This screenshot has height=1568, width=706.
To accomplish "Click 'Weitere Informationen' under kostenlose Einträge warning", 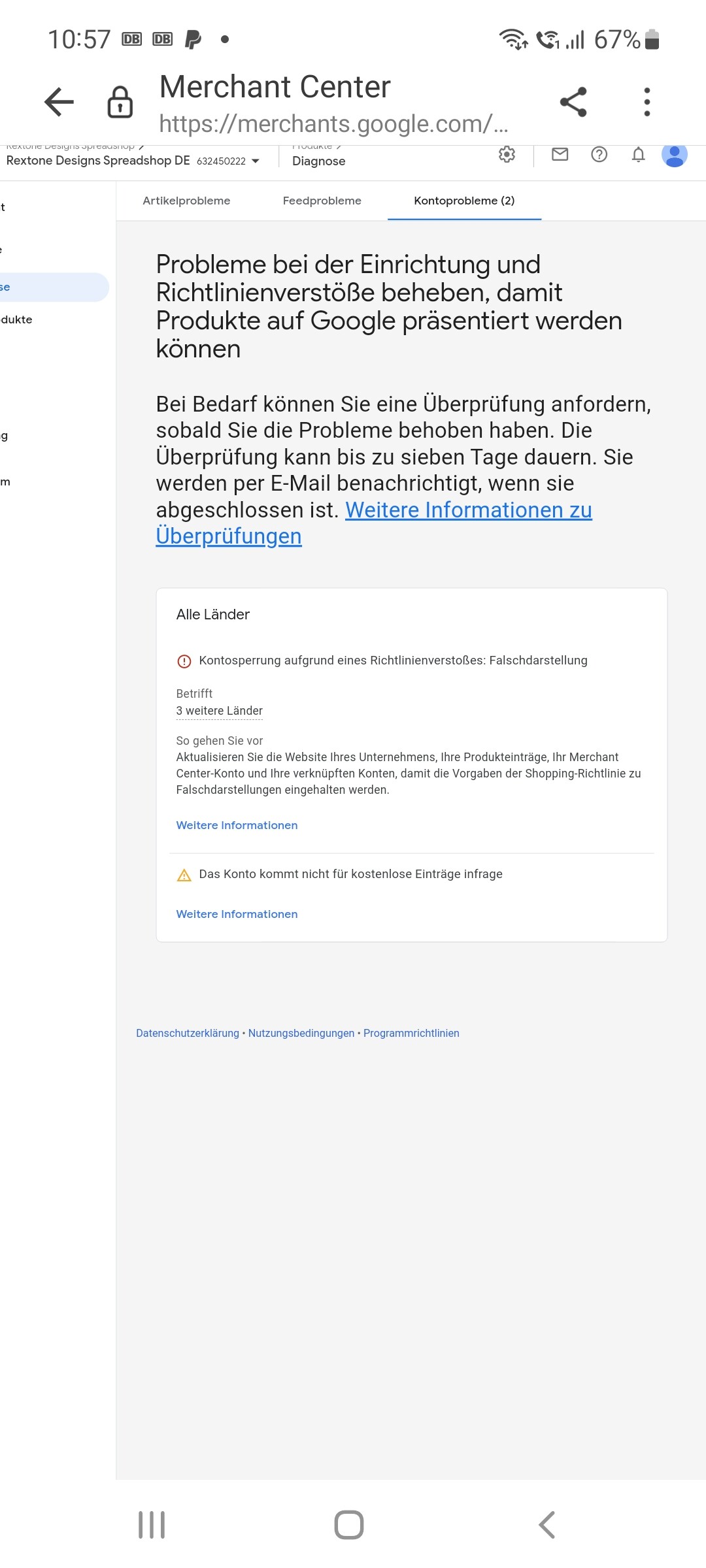I will point(237,914).
